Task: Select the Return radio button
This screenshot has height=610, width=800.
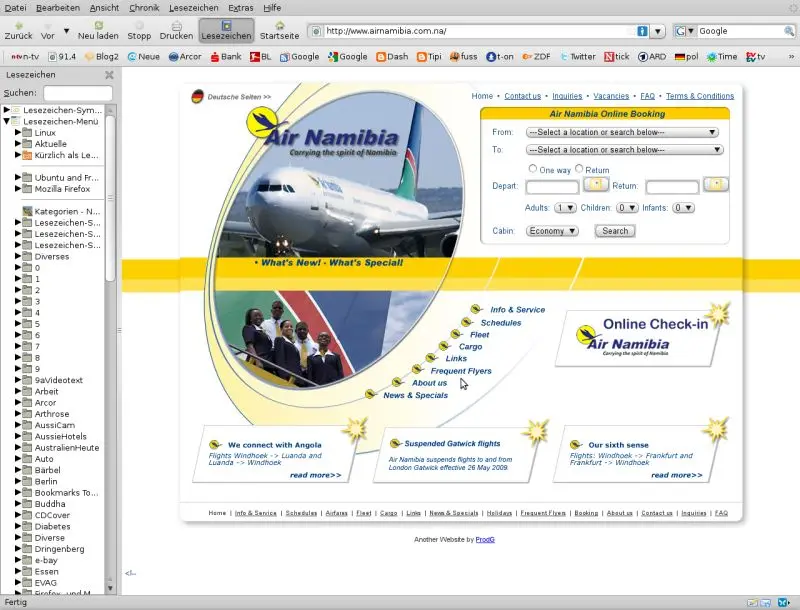Action: 579,168
